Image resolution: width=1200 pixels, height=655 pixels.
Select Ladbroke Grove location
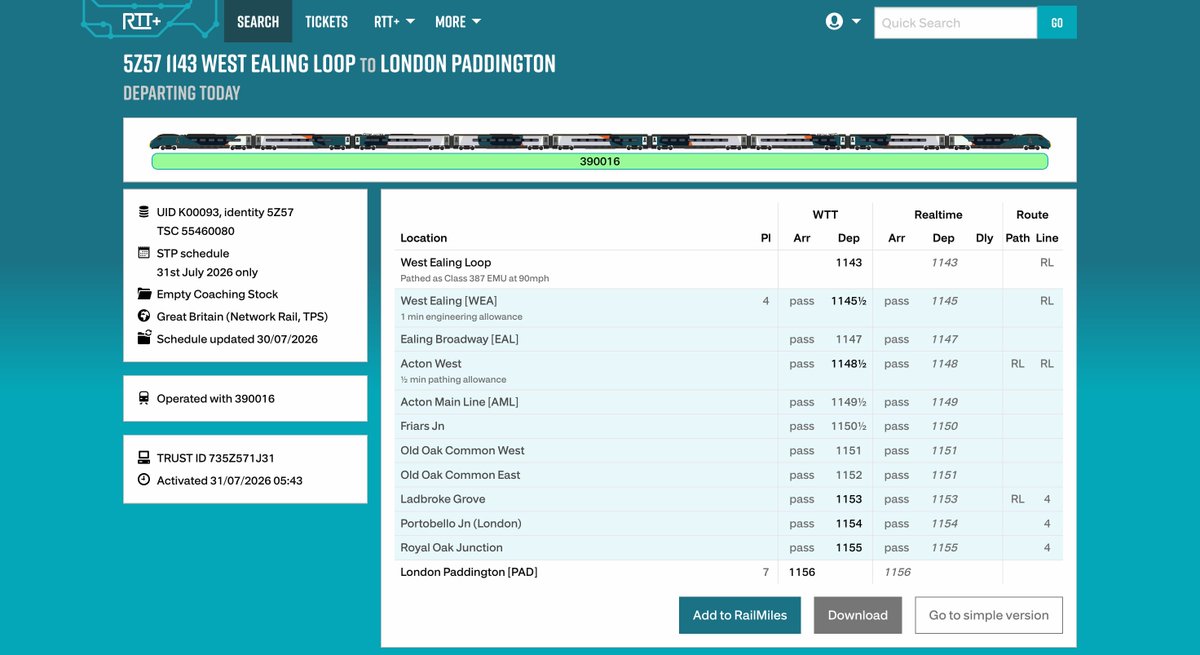[x=442, y=499]
